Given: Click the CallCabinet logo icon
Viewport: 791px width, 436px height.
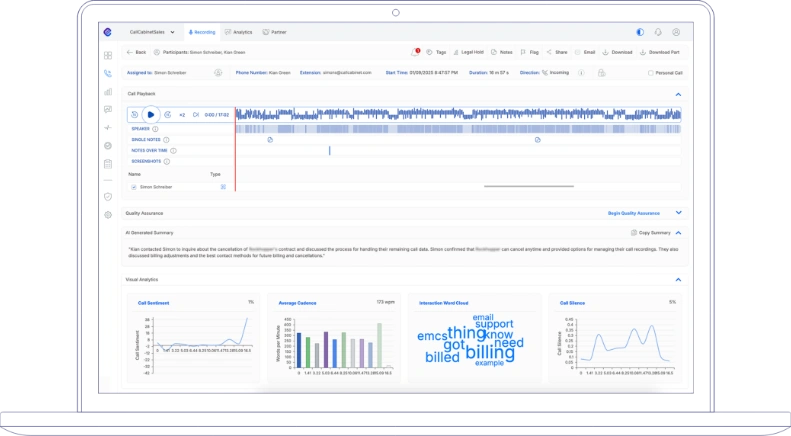Looking at the screenshot, I should pos(107,32).
